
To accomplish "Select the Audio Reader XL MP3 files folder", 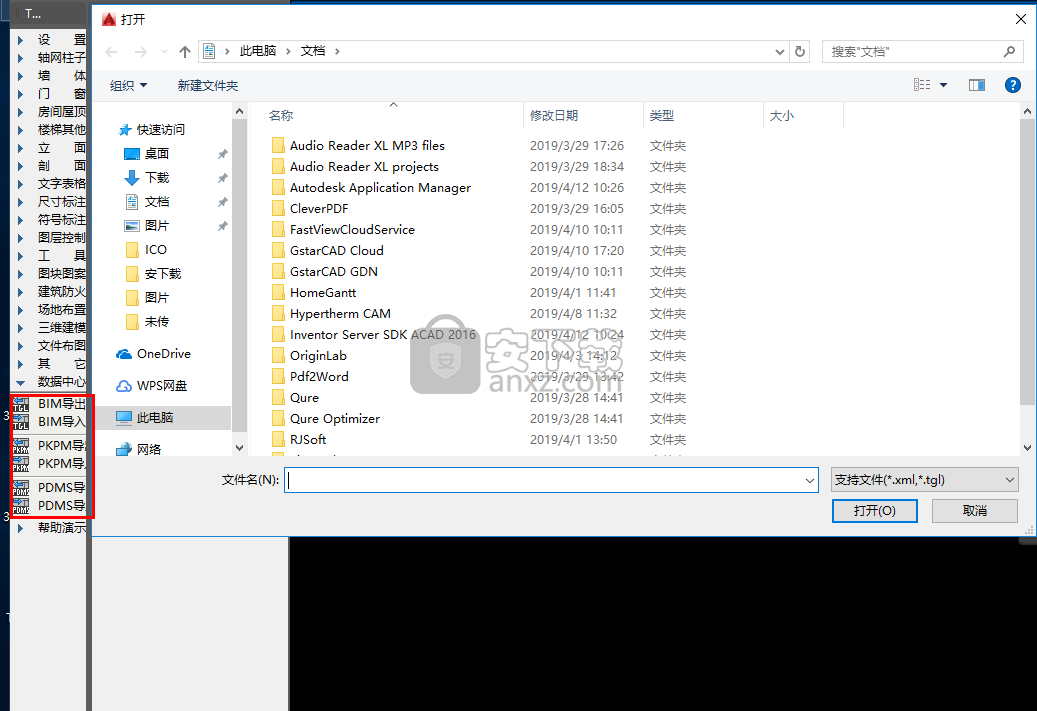I will pyautogui.click(x=367, y=146).
